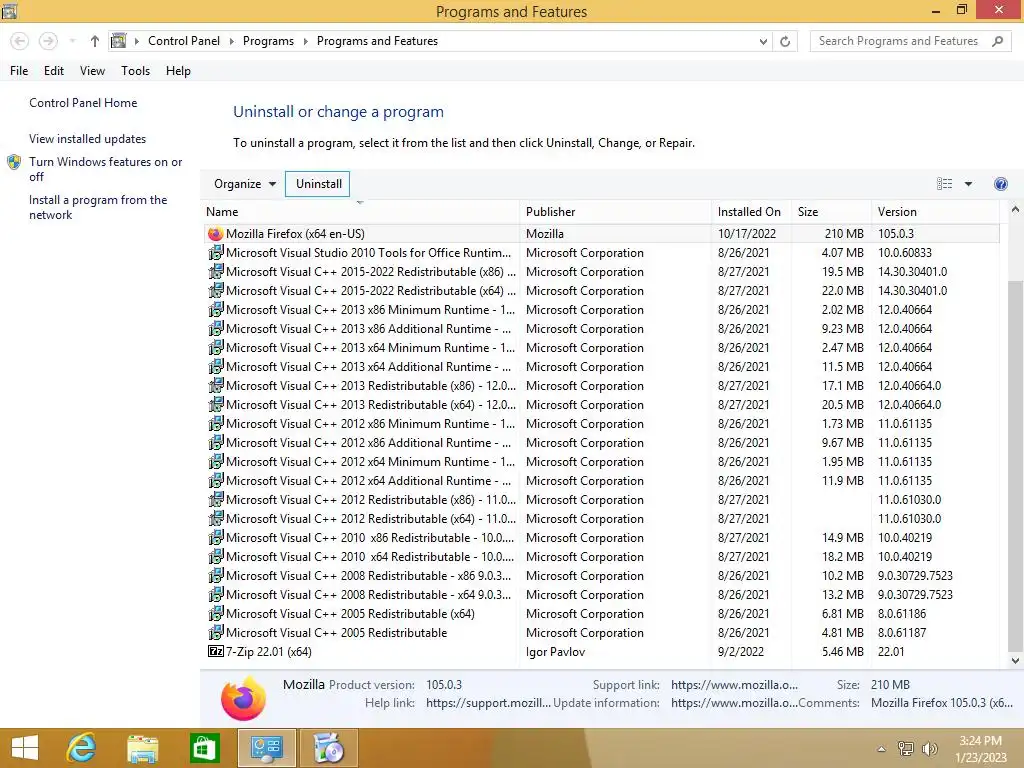Open the Windows Store taskbar icon

pyautogui.click(x=204, y=748)
